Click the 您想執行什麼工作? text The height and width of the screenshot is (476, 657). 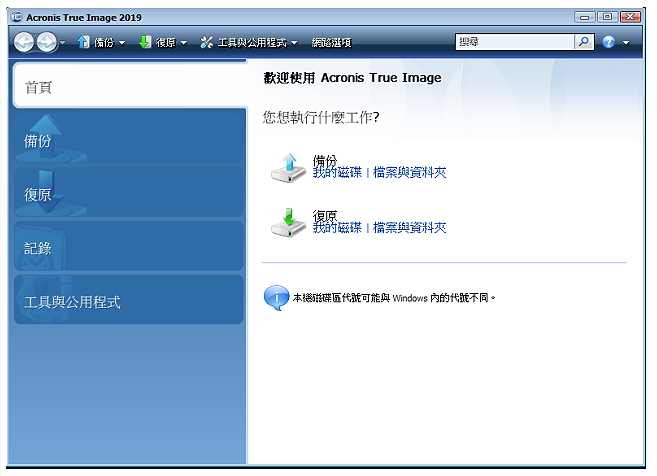(x=321, y=117)
